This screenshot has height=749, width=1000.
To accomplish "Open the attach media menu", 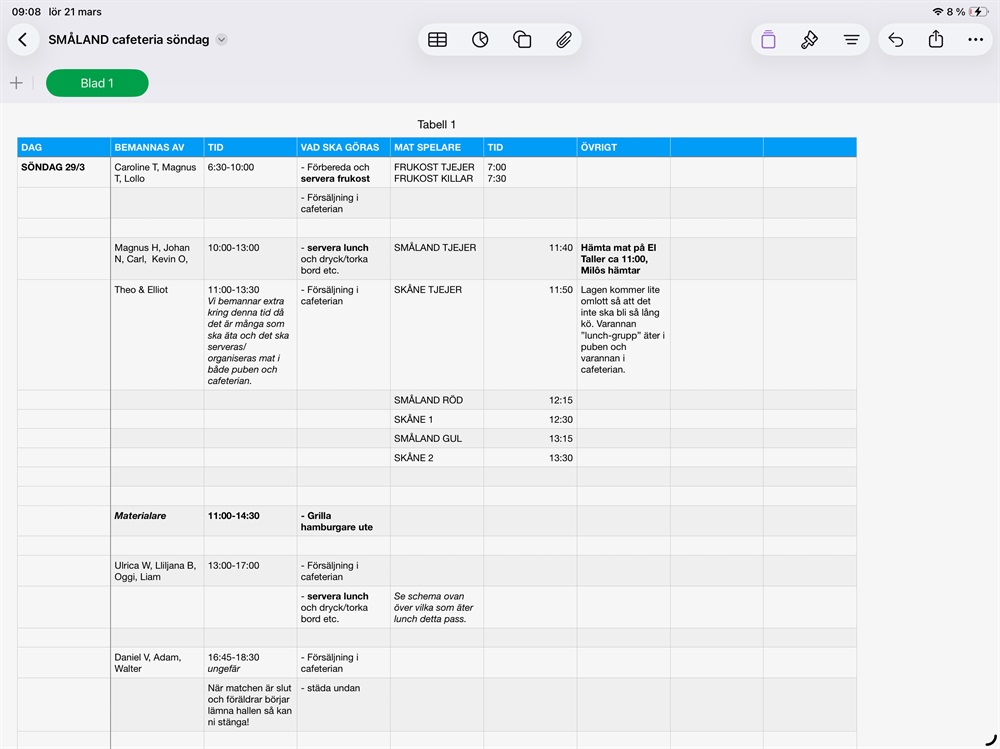I will (564, 40).
